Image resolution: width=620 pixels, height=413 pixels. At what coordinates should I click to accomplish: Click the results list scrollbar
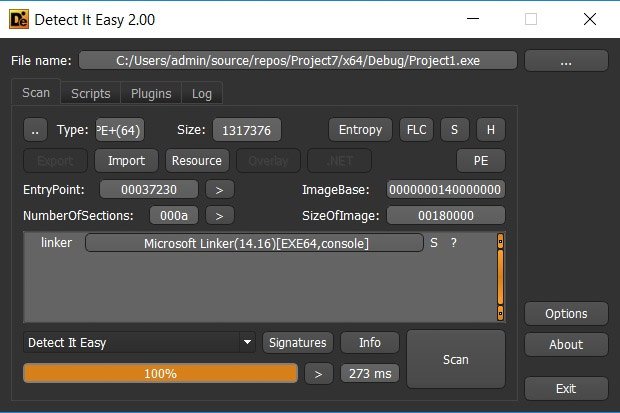click(501, 272)
